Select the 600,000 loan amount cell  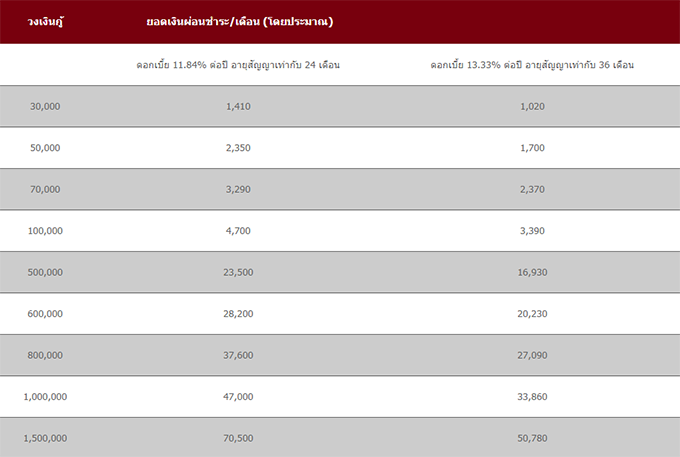(45, 313)
